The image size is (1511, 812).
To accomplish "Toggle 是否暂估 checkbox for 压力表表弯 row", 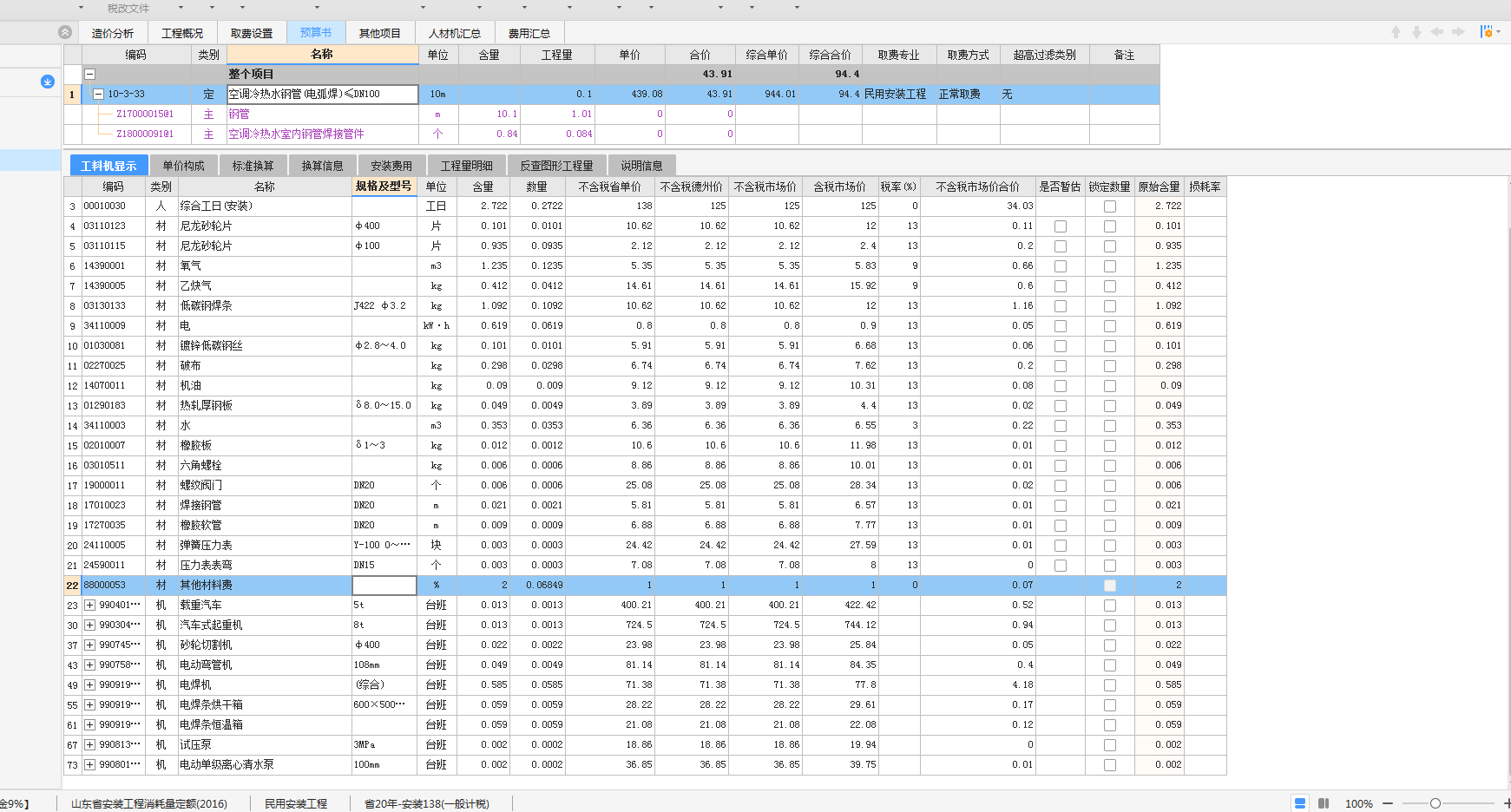I will coord(1060,566).
